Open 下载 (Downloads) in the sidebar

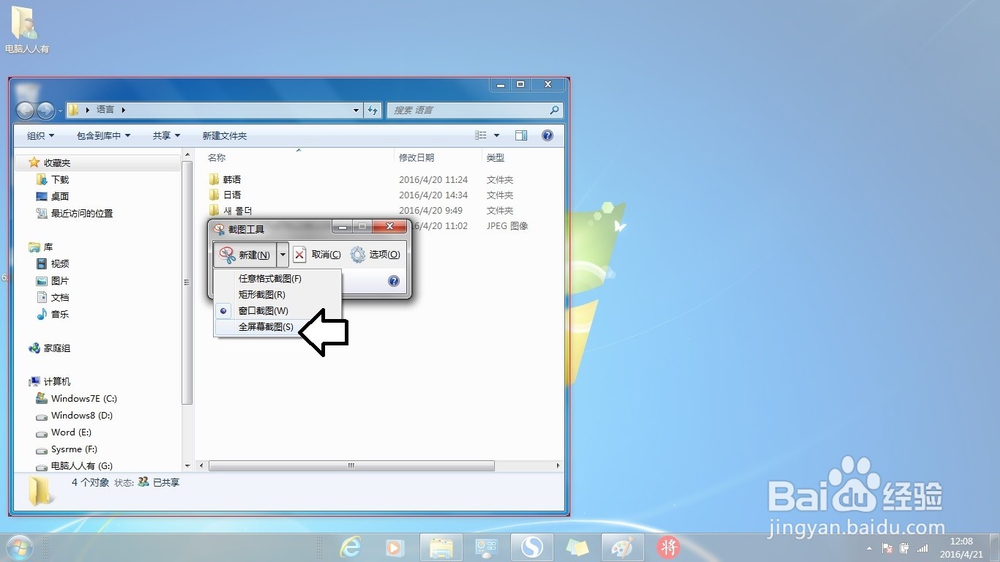[x=53, y=179]
